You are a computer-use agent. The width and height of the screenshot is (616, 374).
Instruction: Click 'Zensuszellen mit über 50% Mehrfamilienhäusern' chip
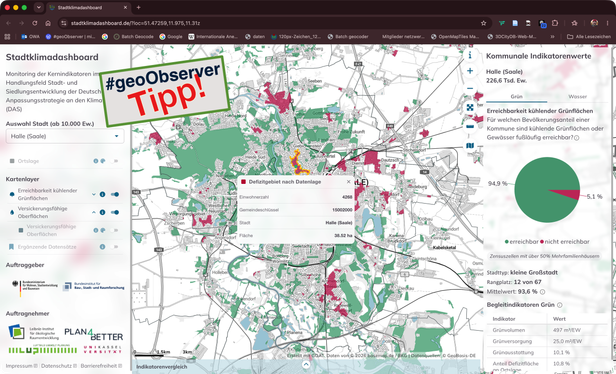click(x=544, y=256)
